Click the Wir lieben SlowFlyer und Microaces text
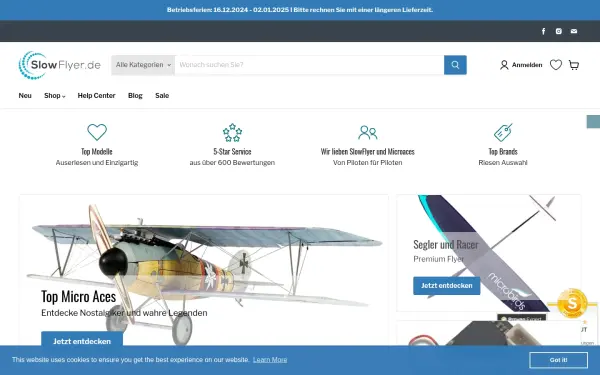Screen dimensions: 600x375 (368, 152)
